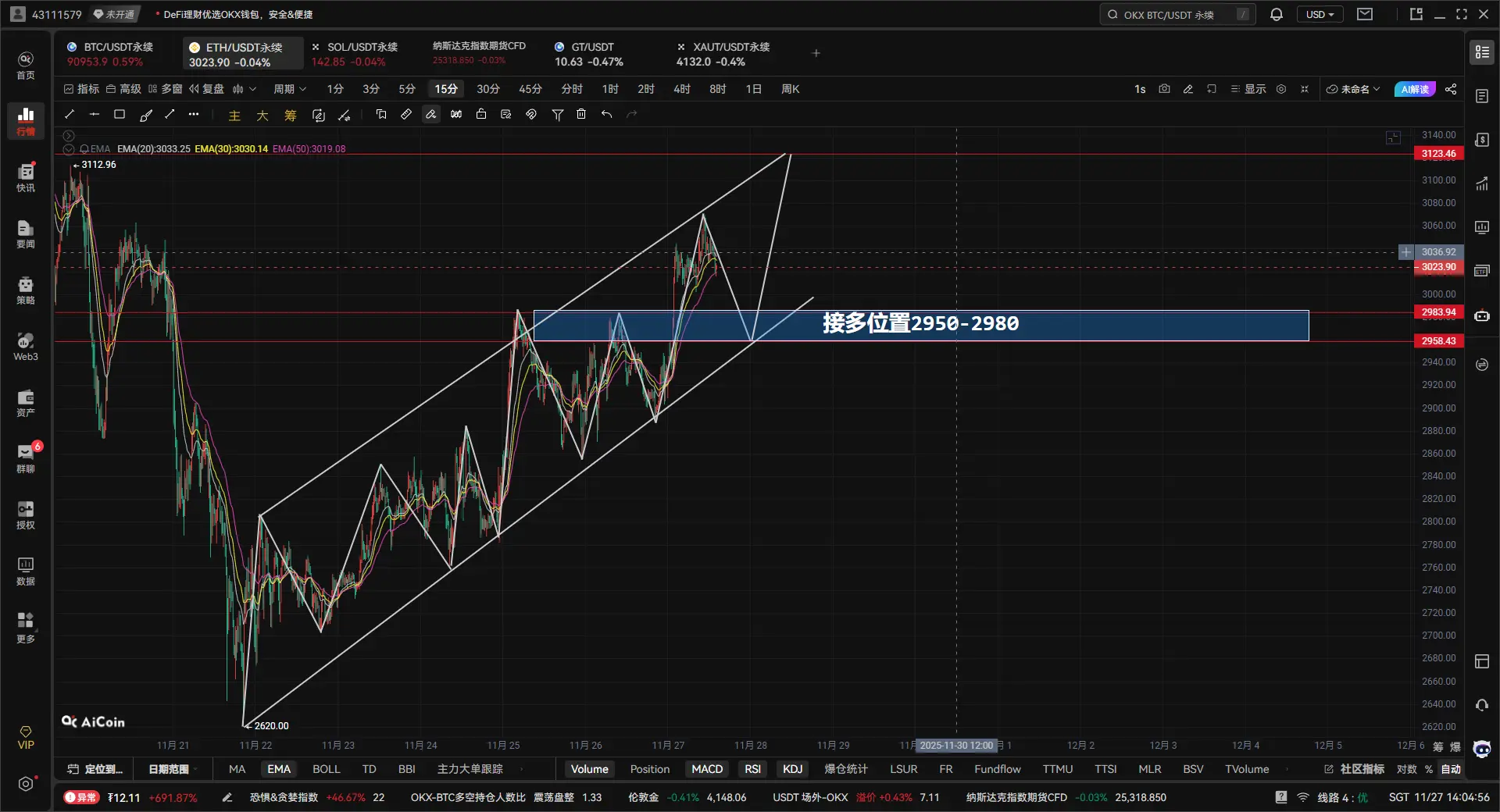Select the arrow line drawing tool
Screen dimensions: 1500x812
click(x=170, y=115)
